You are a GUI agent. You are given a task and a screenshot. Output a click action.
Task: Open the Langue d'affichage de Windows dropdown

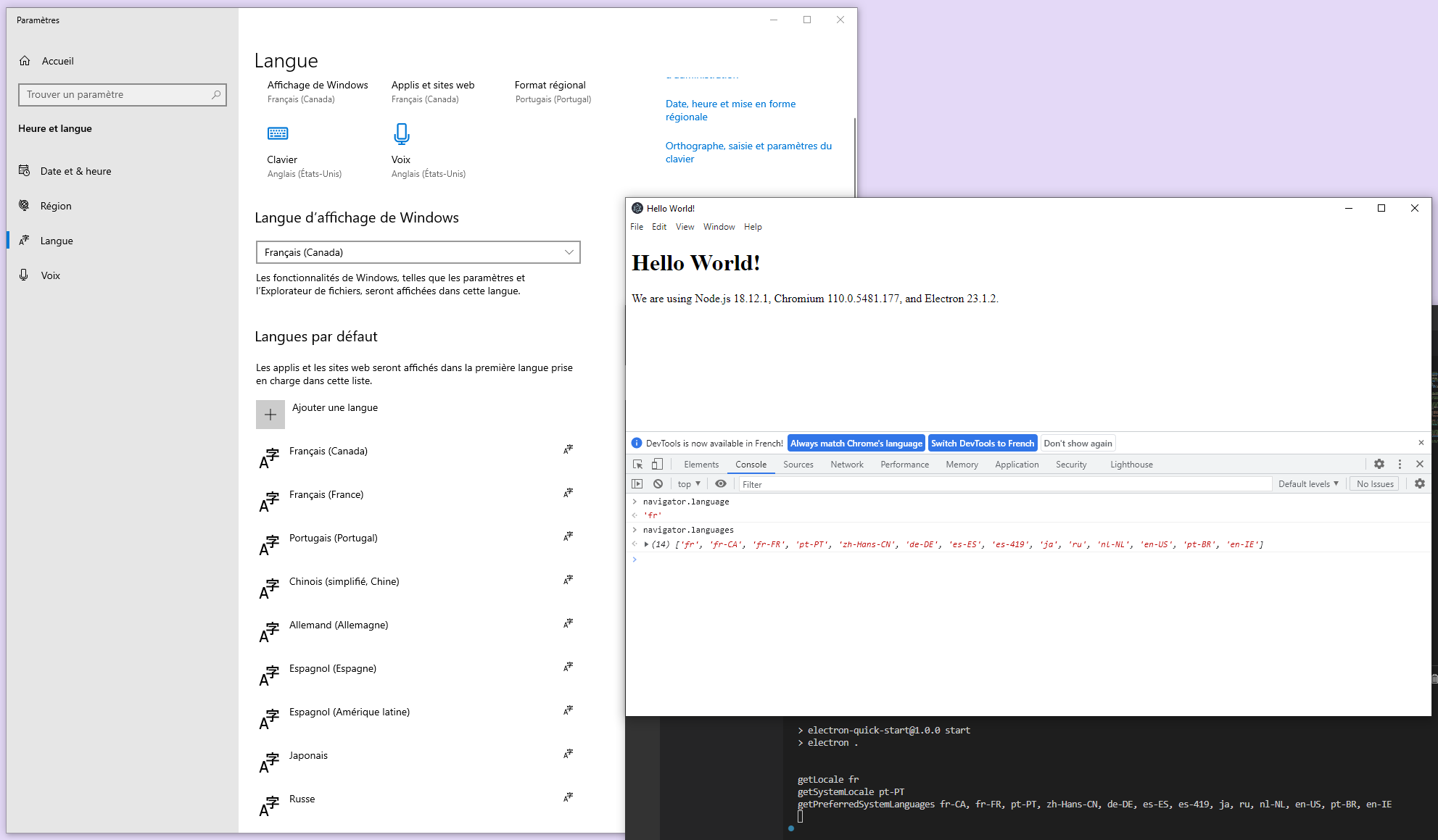[569, 252]
